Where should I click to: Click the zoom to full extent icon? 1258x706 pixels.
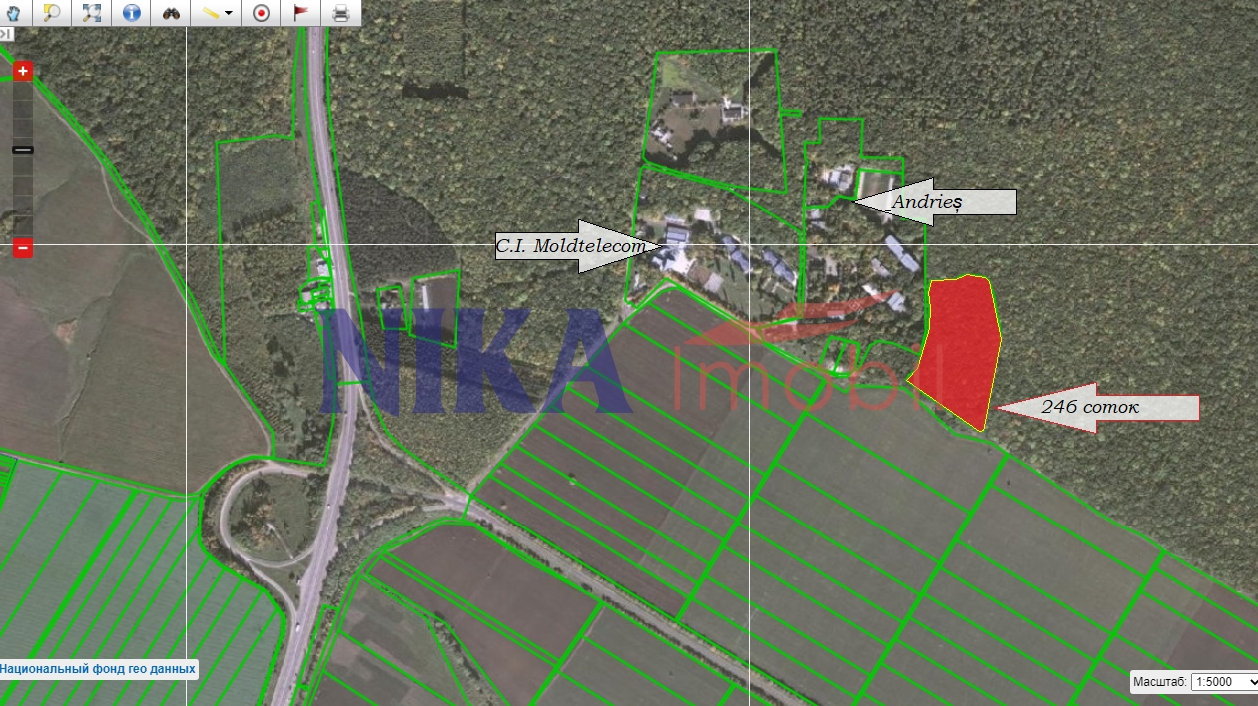pyautogui.click(x=92, y=13)
